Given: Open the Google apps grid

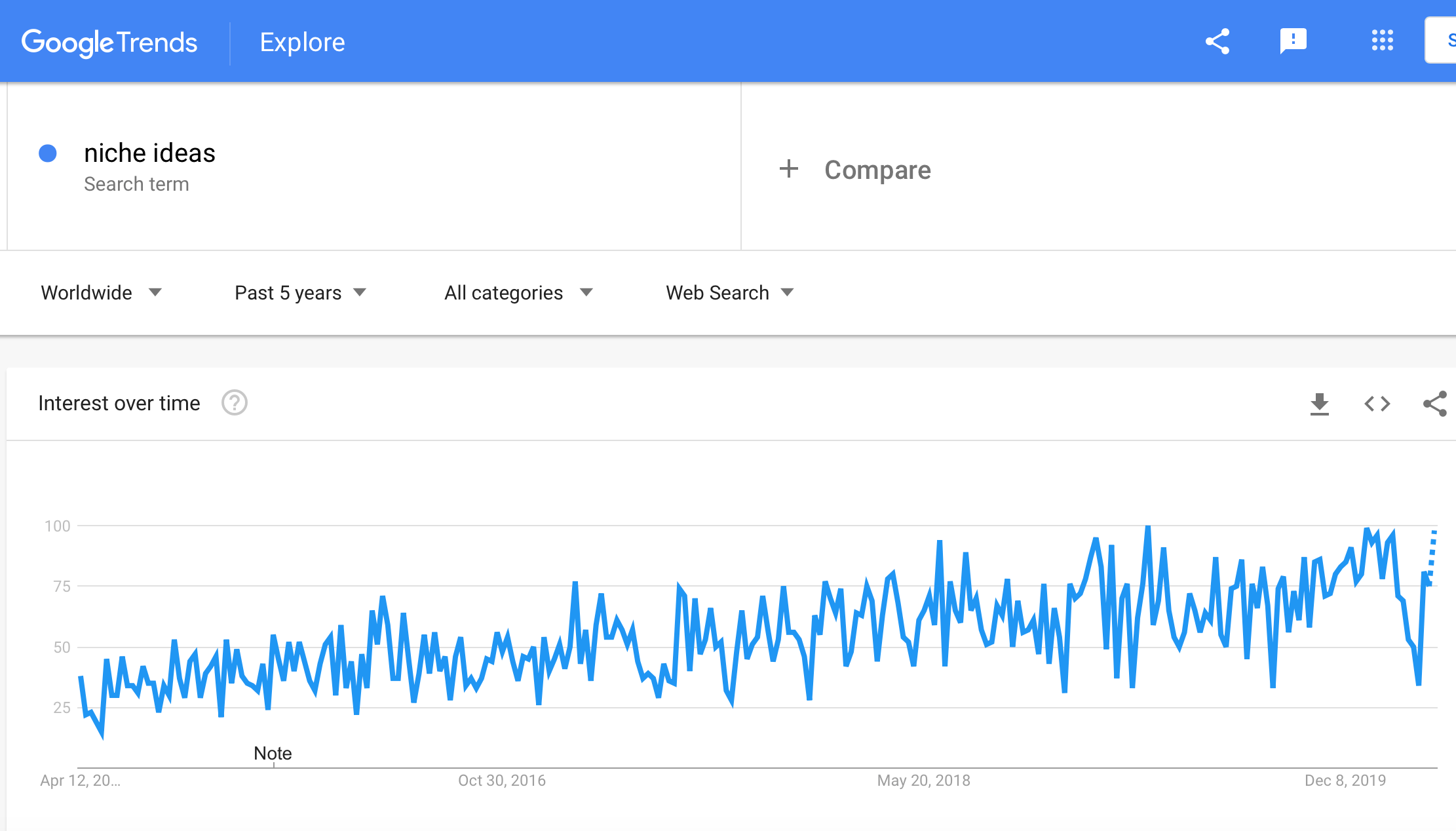Looking at the screenshot, I should pos(1382,41).
